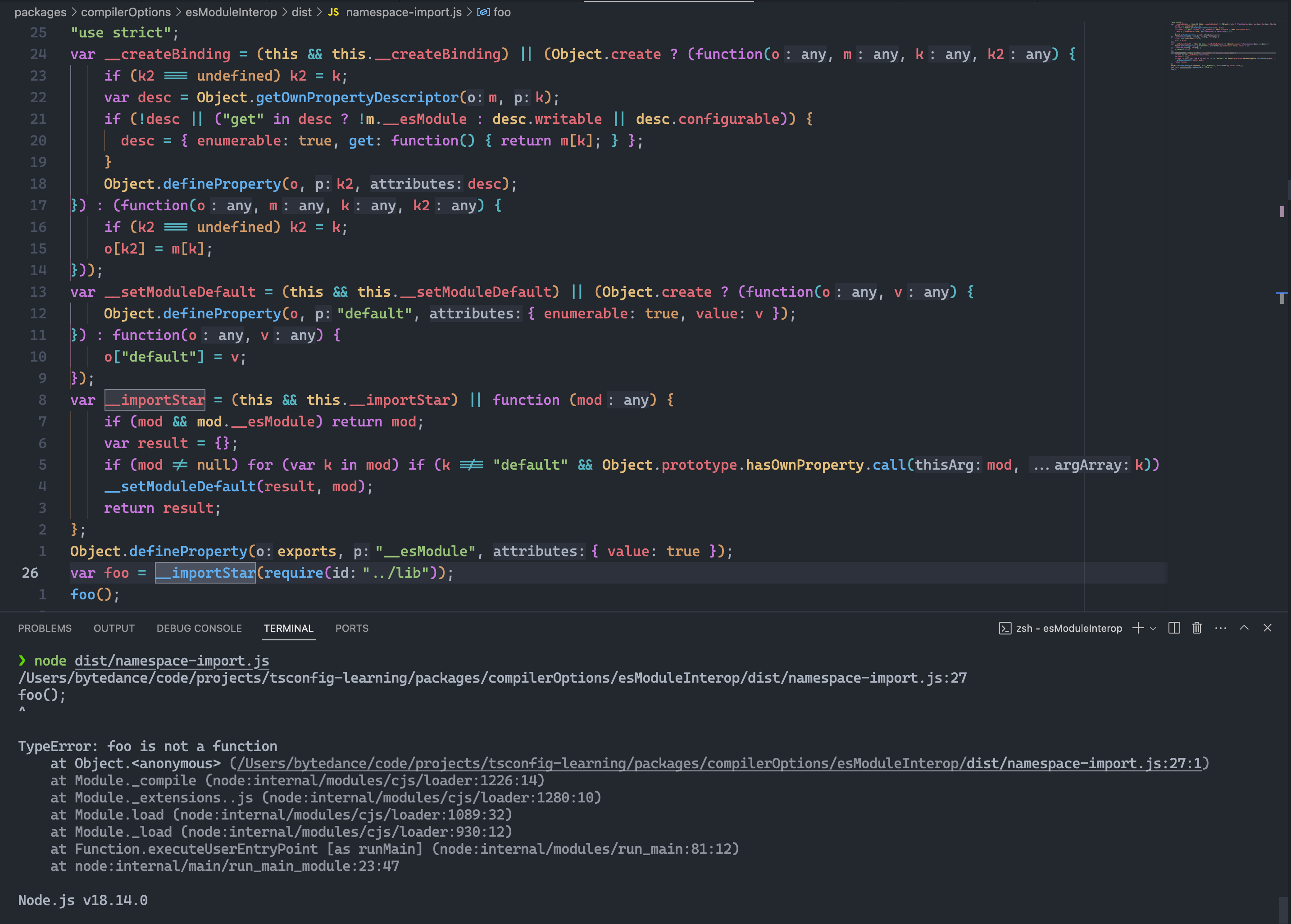Open the PORTS tab
Viewport: 1291px width, 924px height.
(x=352, y=628)
